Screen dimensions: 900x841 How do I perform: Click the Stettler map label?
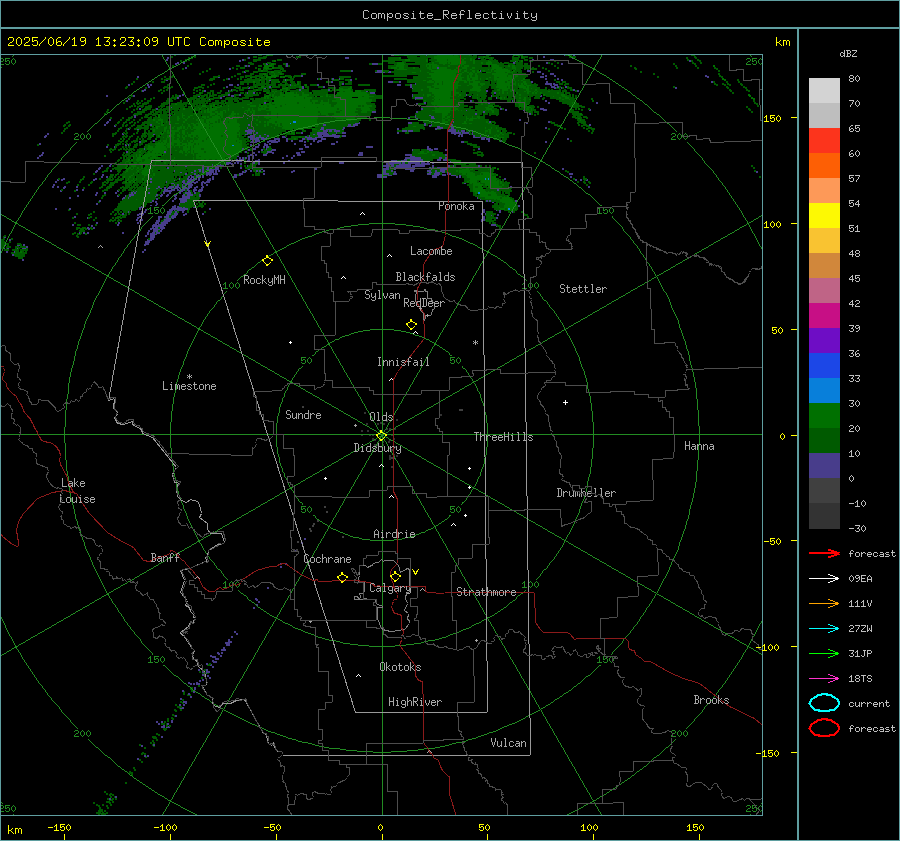point(583,289)
